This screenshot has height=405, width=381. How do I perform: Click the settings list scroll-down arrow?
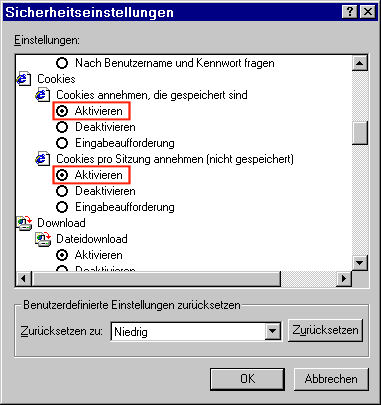coord(360,263)
